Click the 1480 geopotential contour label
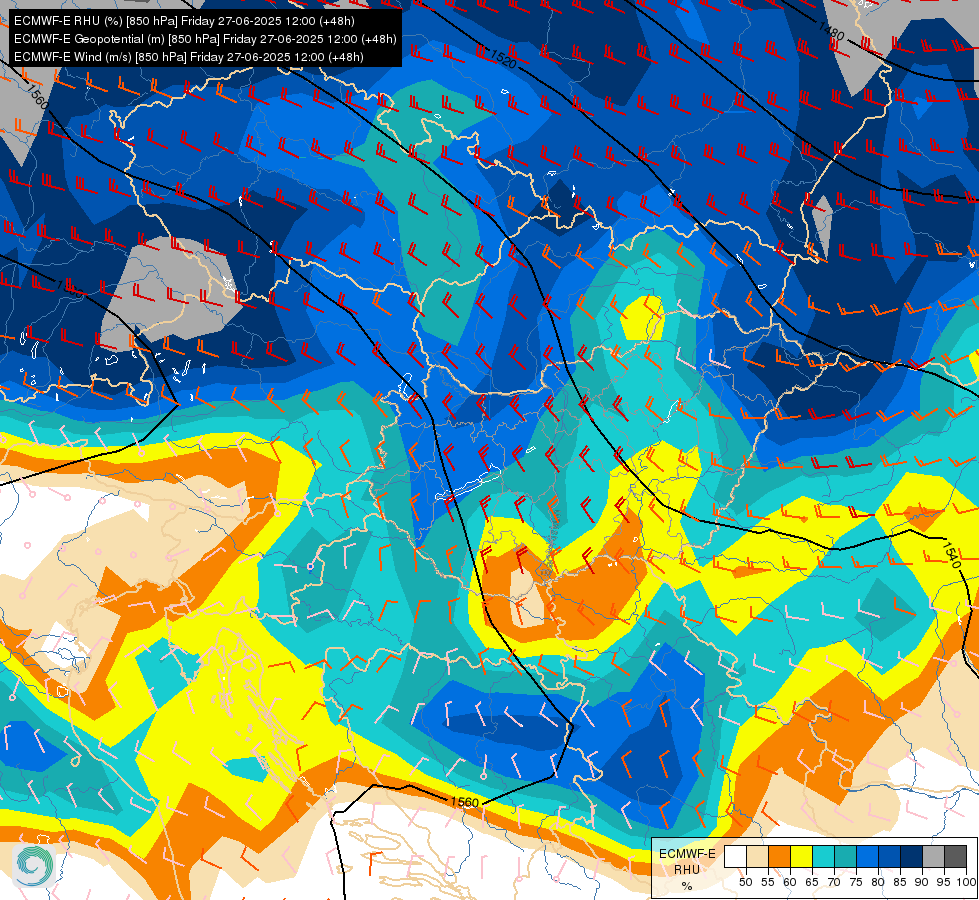Screen dimensions: 979x900 [831, 31]
